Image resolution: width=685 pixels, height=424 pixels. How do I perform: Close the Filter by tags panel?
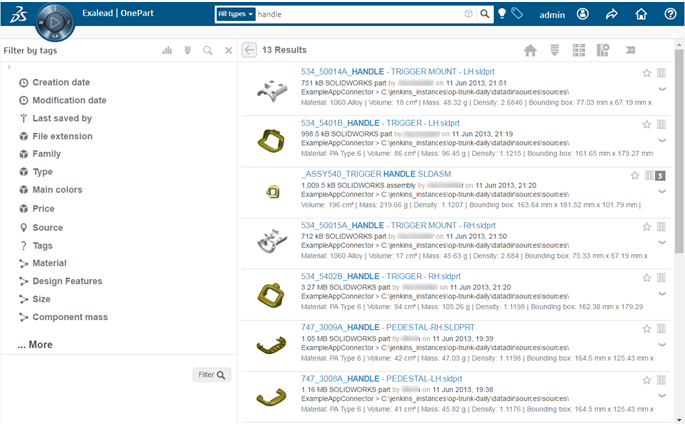point(228,51)
